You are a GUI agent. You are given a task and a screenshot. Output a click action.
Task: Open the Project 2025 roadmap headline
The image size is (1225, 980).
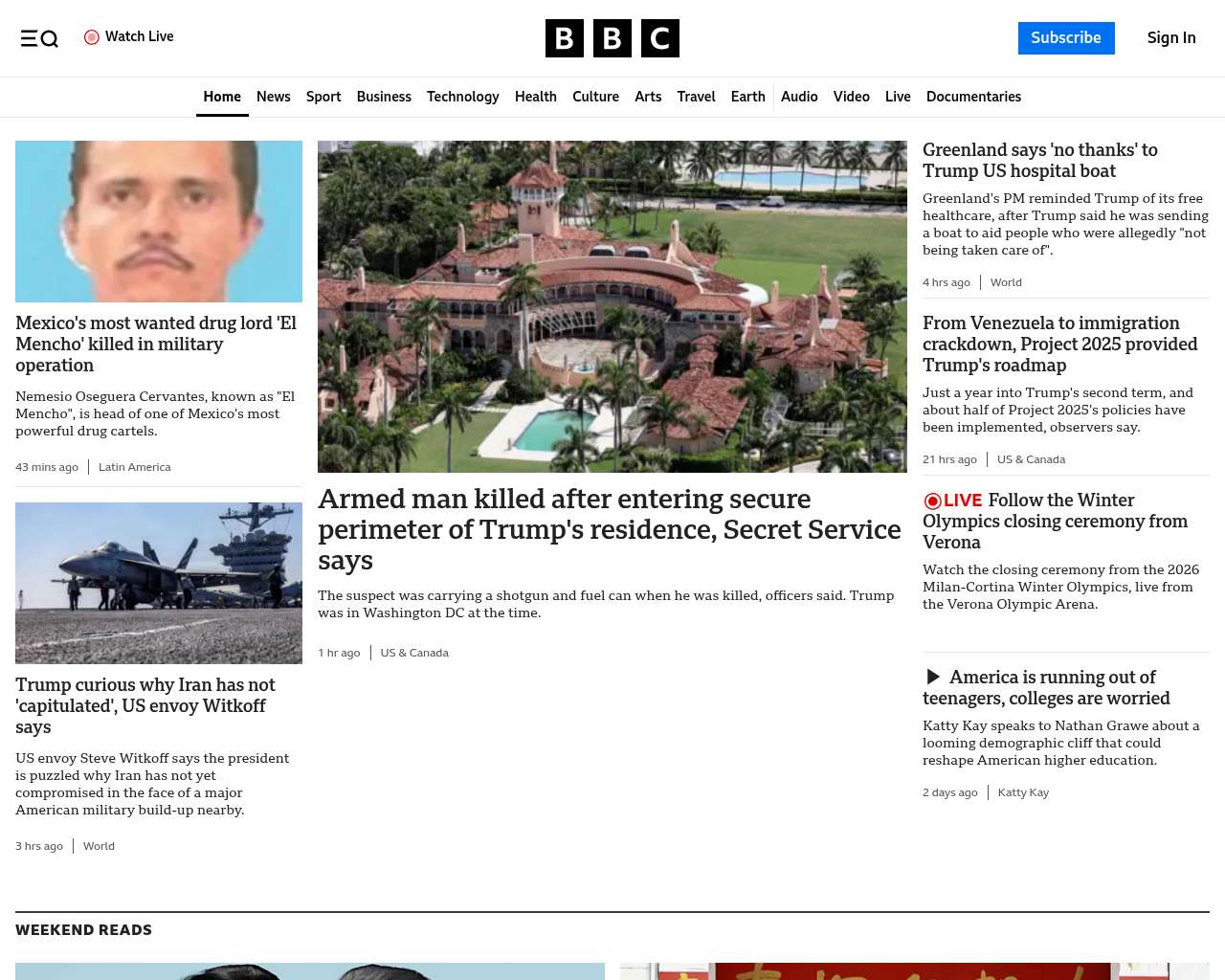(x=1059, y=344)
